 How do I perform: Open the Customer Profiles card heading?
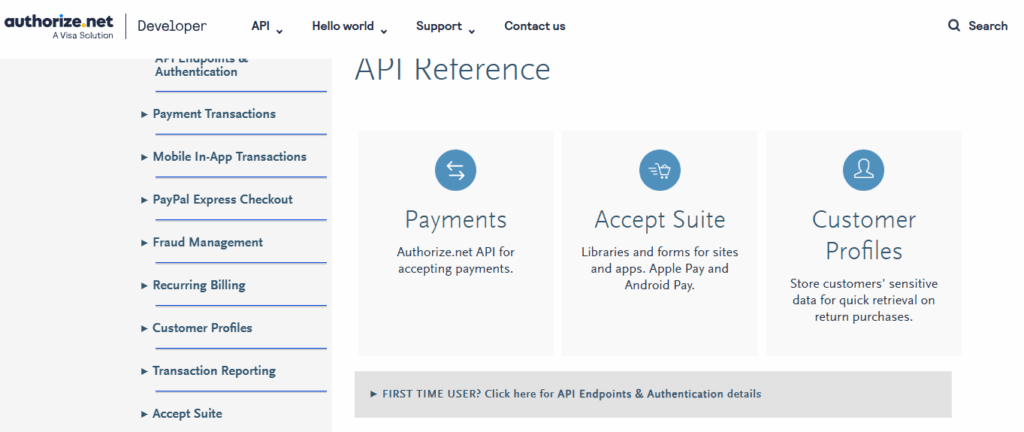click(863, 236)
